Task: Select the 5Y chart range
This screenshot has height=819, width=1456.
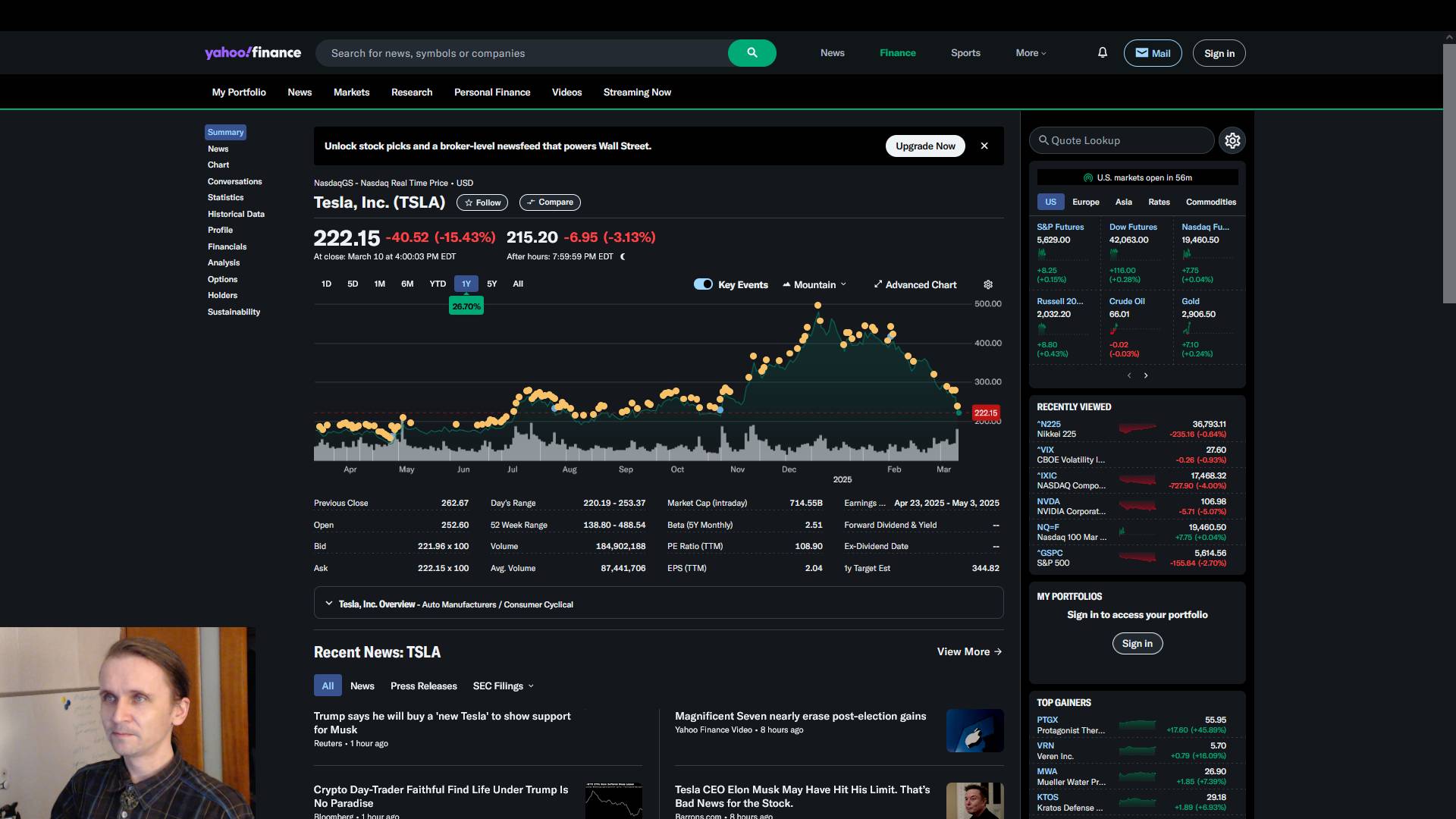Action: click(x=491, y=284)
